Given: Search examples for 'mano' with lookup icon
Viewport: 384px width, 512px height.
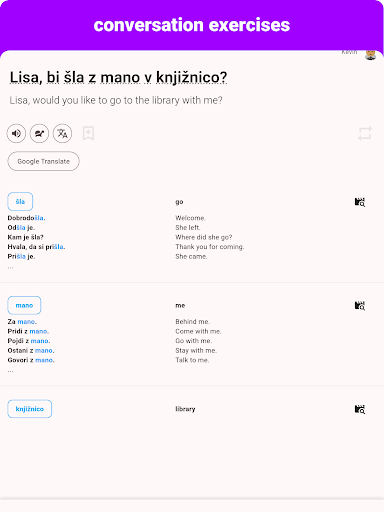Looking at the screenshot, I should tap(360, 306).
